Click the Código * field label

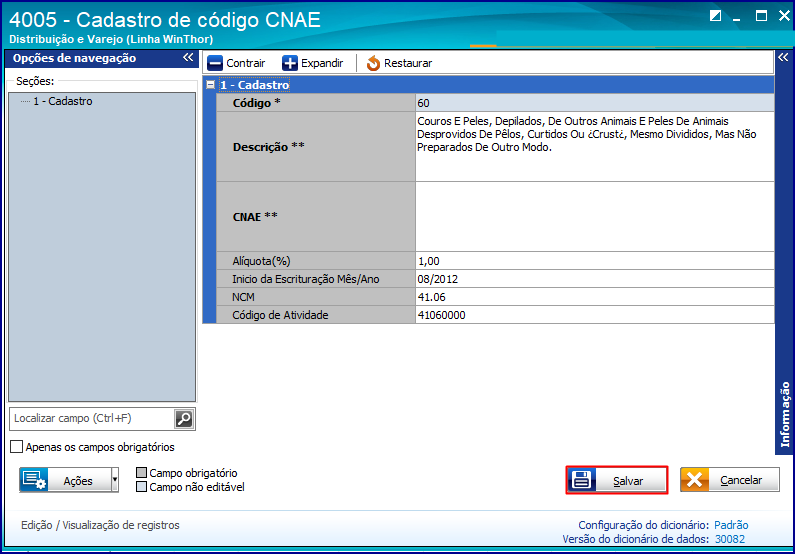coord(257,103)
